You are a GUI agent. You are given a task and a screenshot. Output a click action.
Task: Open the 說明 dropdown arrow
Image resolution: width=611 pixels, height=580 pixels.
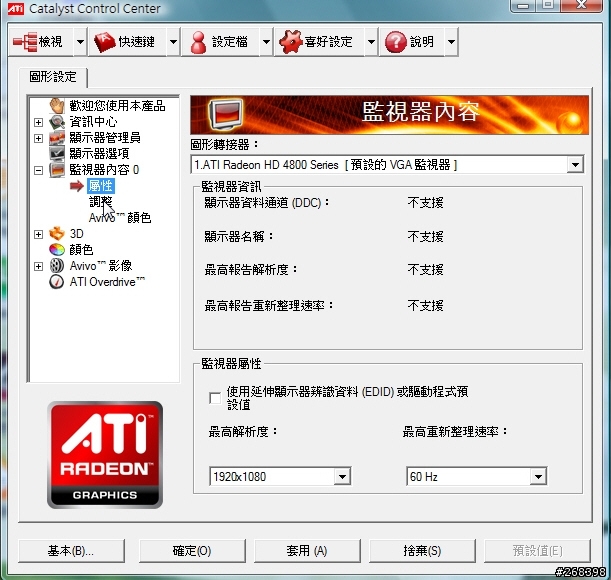point(451,42)
